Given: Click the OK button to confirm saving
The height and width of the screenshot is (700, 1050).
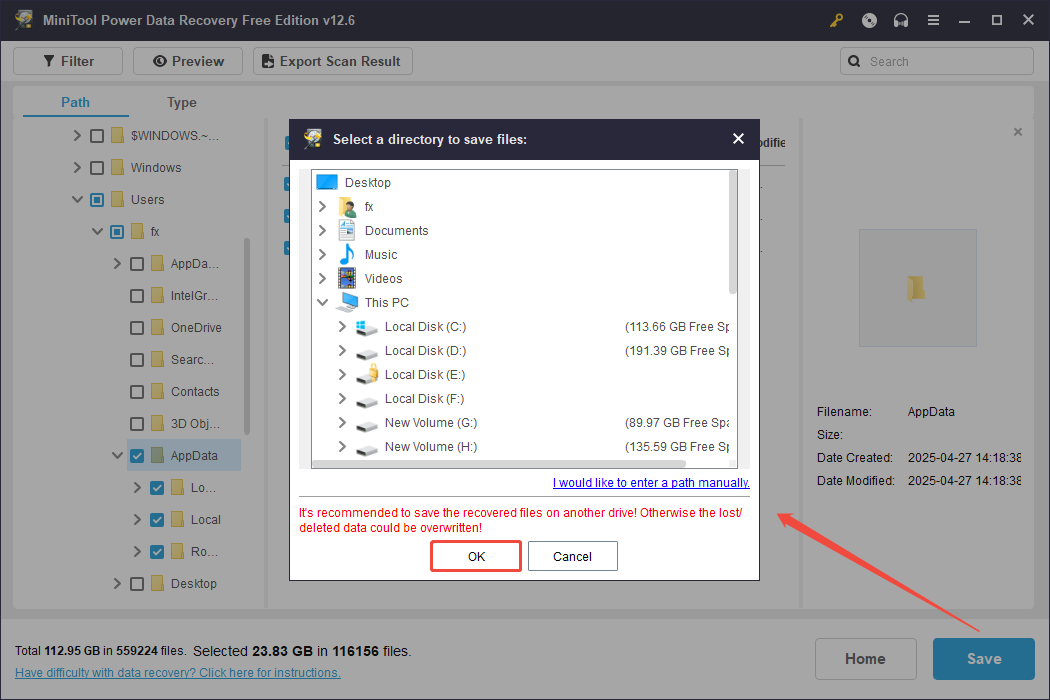Looking at the screenshot, I should point(475,556).
